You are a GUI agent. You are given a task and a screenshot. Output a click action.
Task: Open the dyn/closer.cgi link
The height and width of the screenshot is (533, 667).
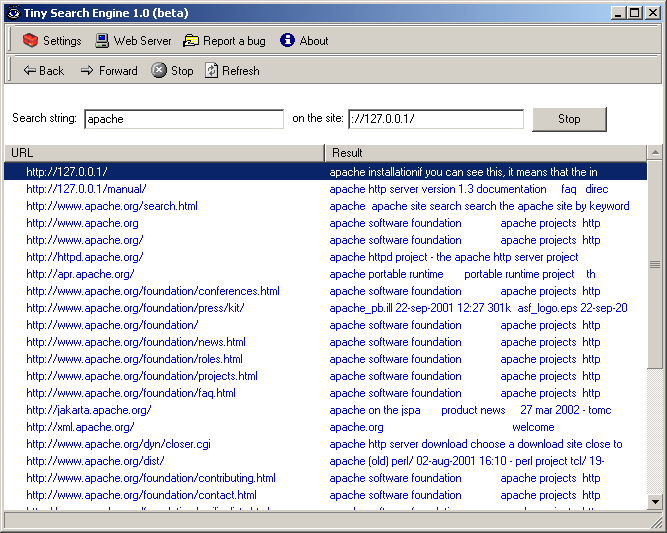(118, 444)
